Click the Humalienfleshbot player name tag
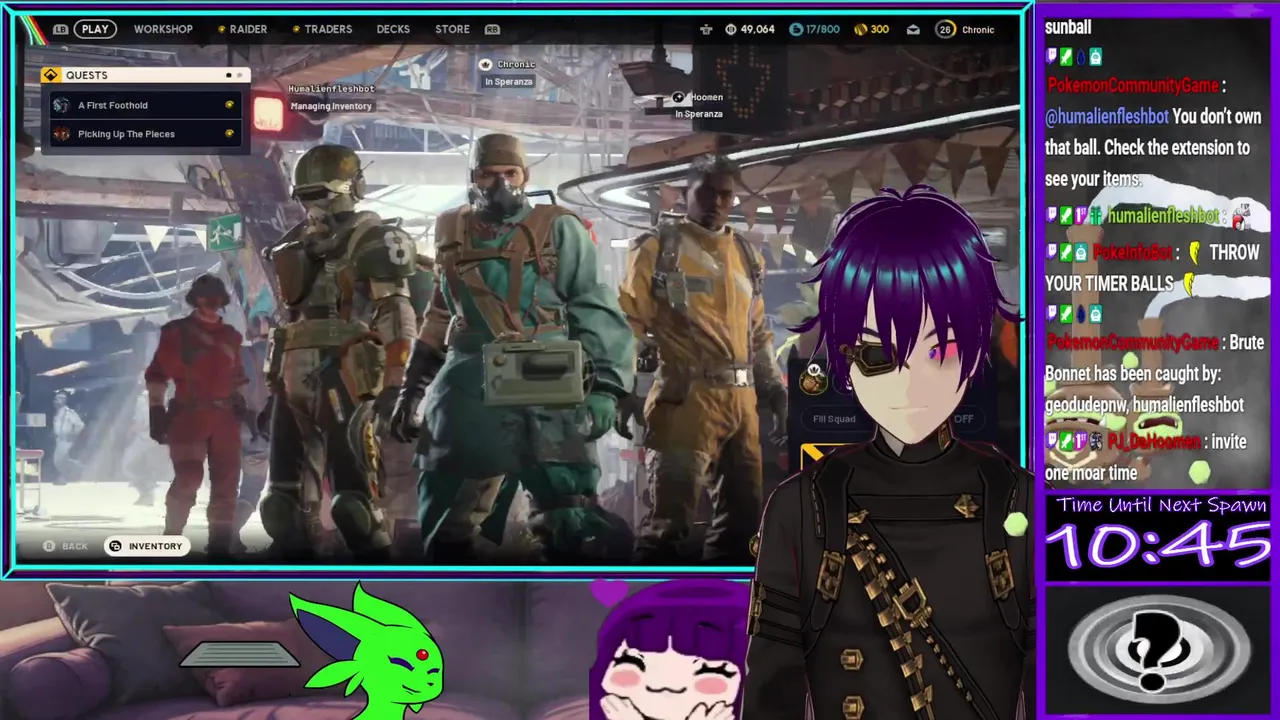Image resolution: width=1280 pixels, height=720 pixels. 331,89
